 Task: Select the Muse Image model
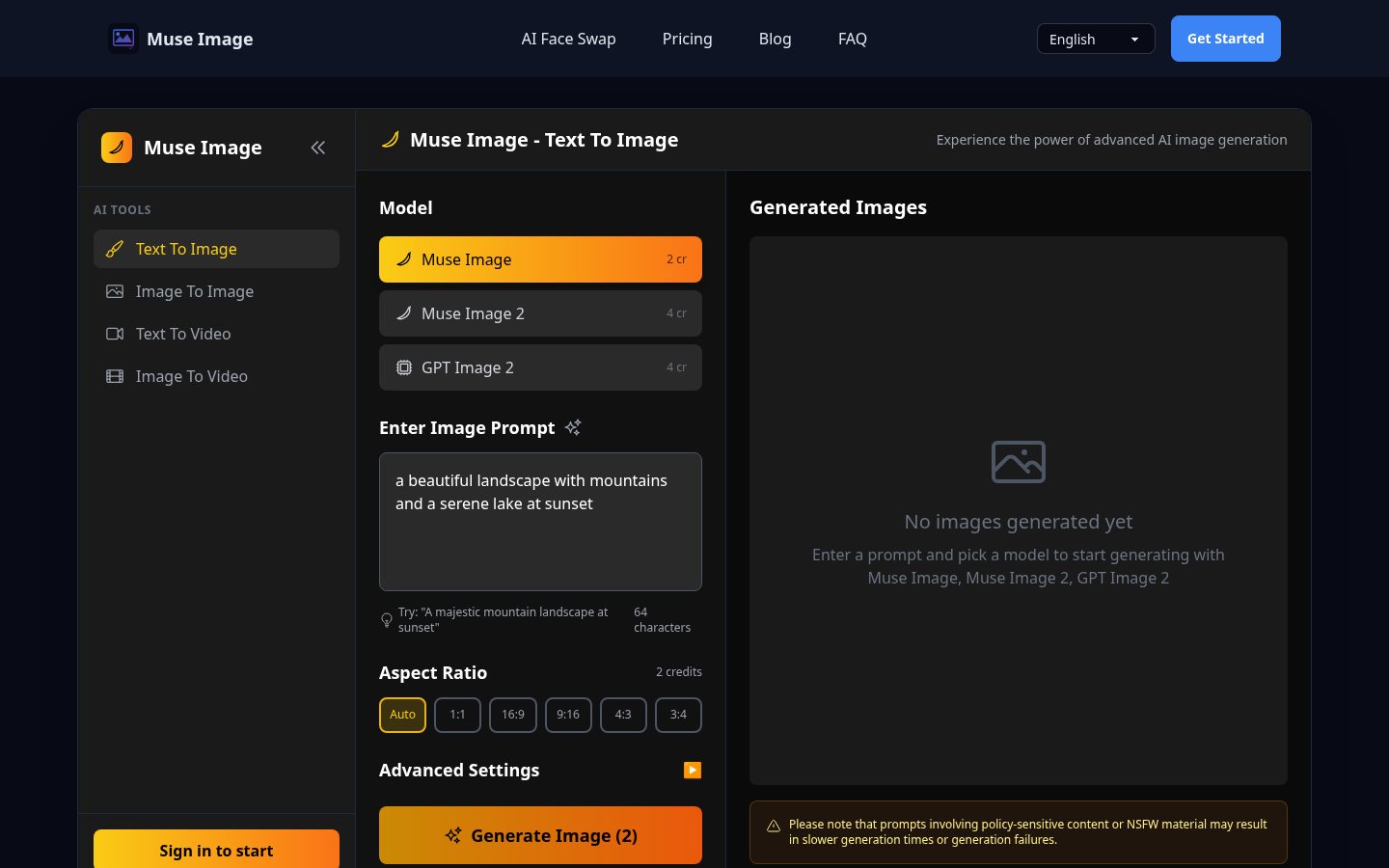540,259
